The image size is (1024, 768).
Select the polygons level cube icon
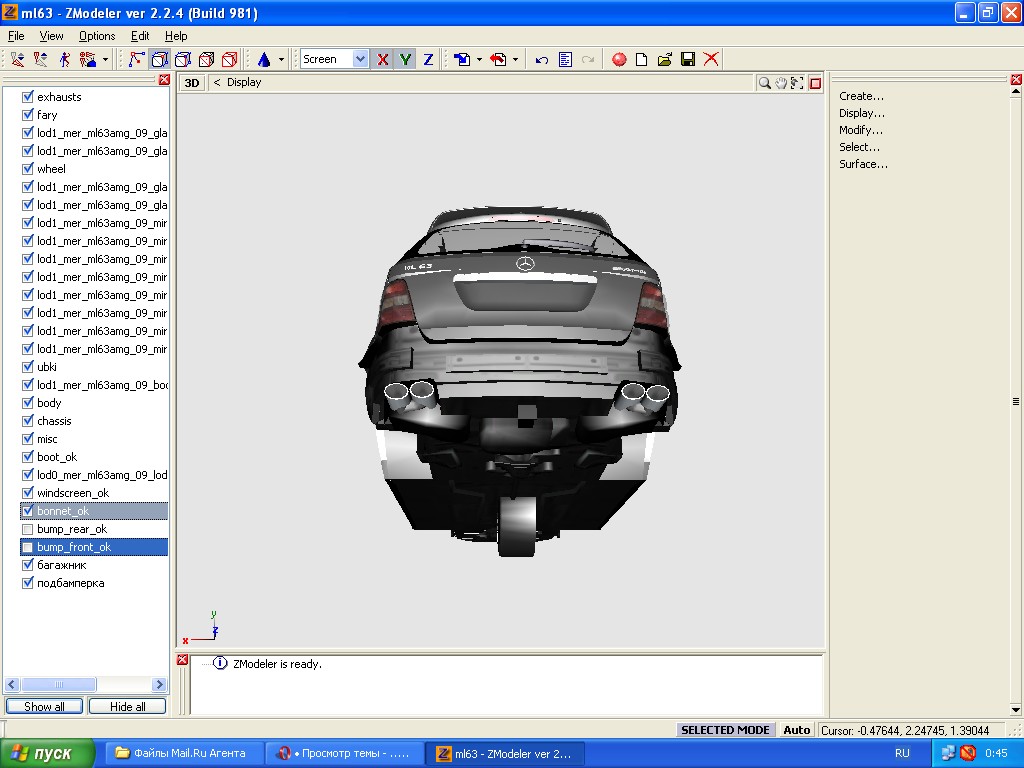tap(206, 59)
